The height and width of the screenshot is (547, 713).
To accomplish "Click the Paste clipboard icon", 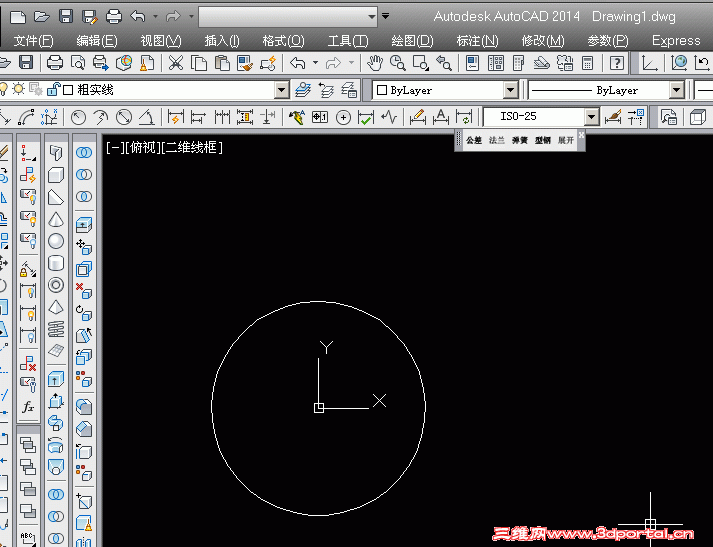I will 222,63.
